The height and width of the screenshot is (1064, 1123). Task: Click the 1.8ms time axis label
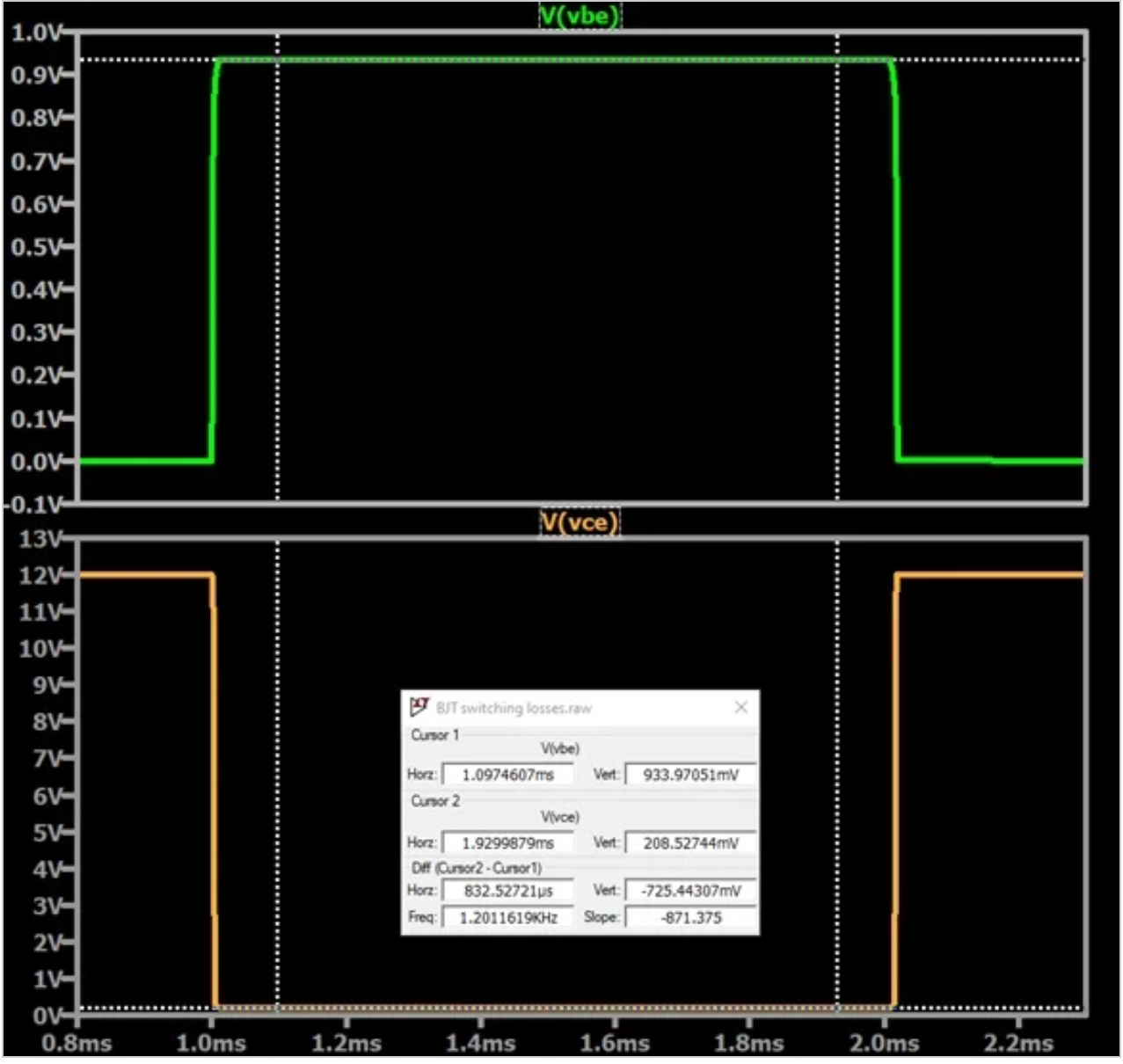[x=748, y=1044]
